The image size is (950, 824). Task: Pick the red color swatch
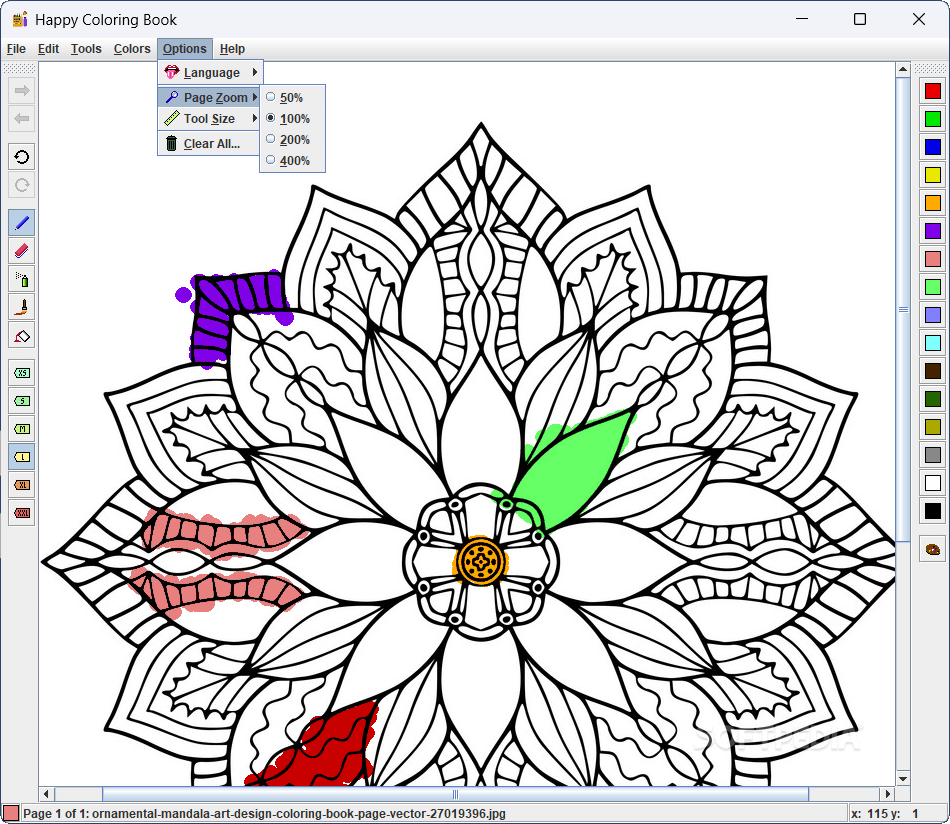point(932,91)
